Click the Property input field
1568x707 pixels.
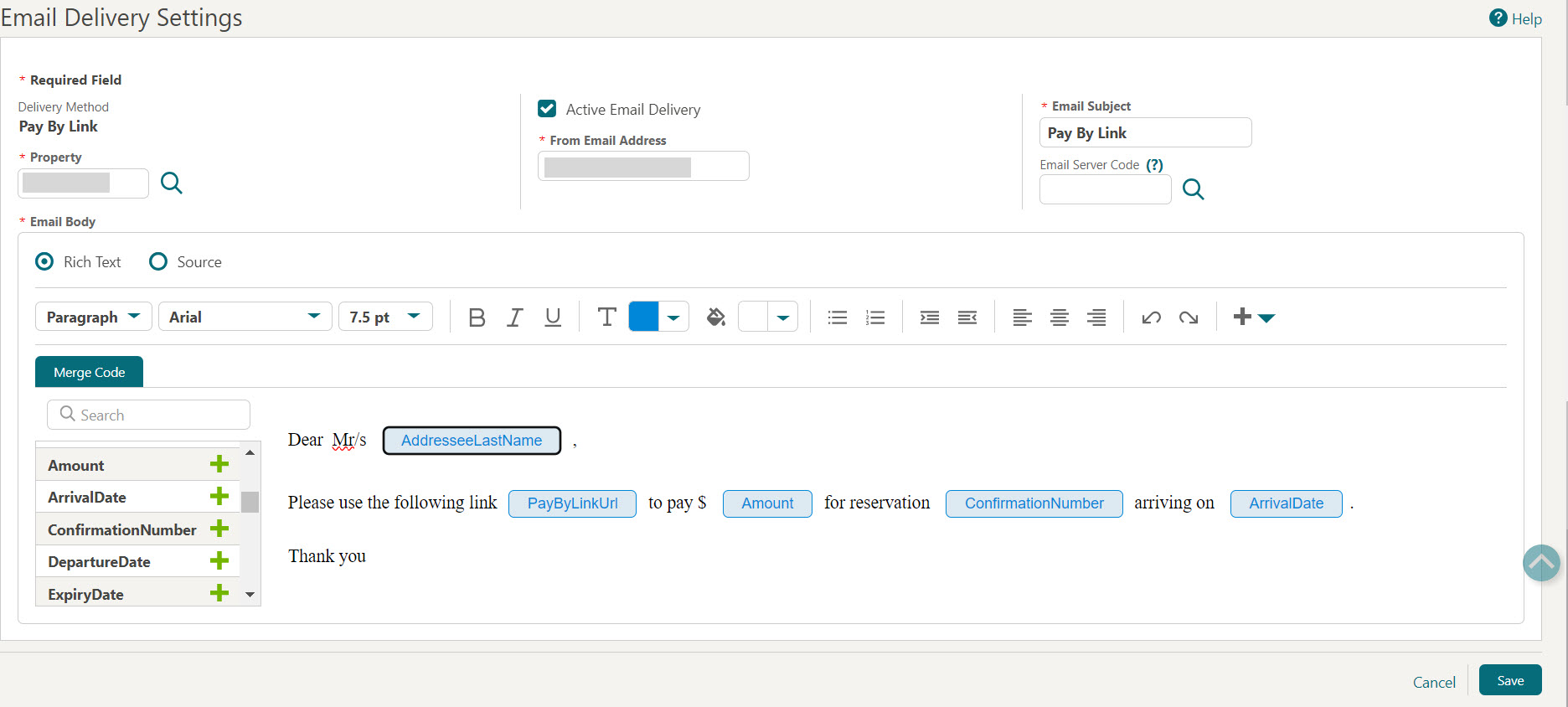83,183
